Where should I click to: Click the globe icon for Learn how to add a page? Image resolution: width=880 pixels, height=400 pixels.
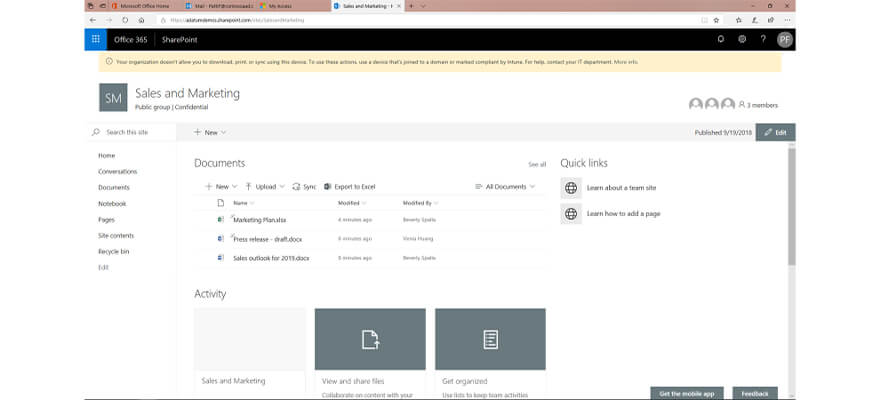[x=571, y=214]
